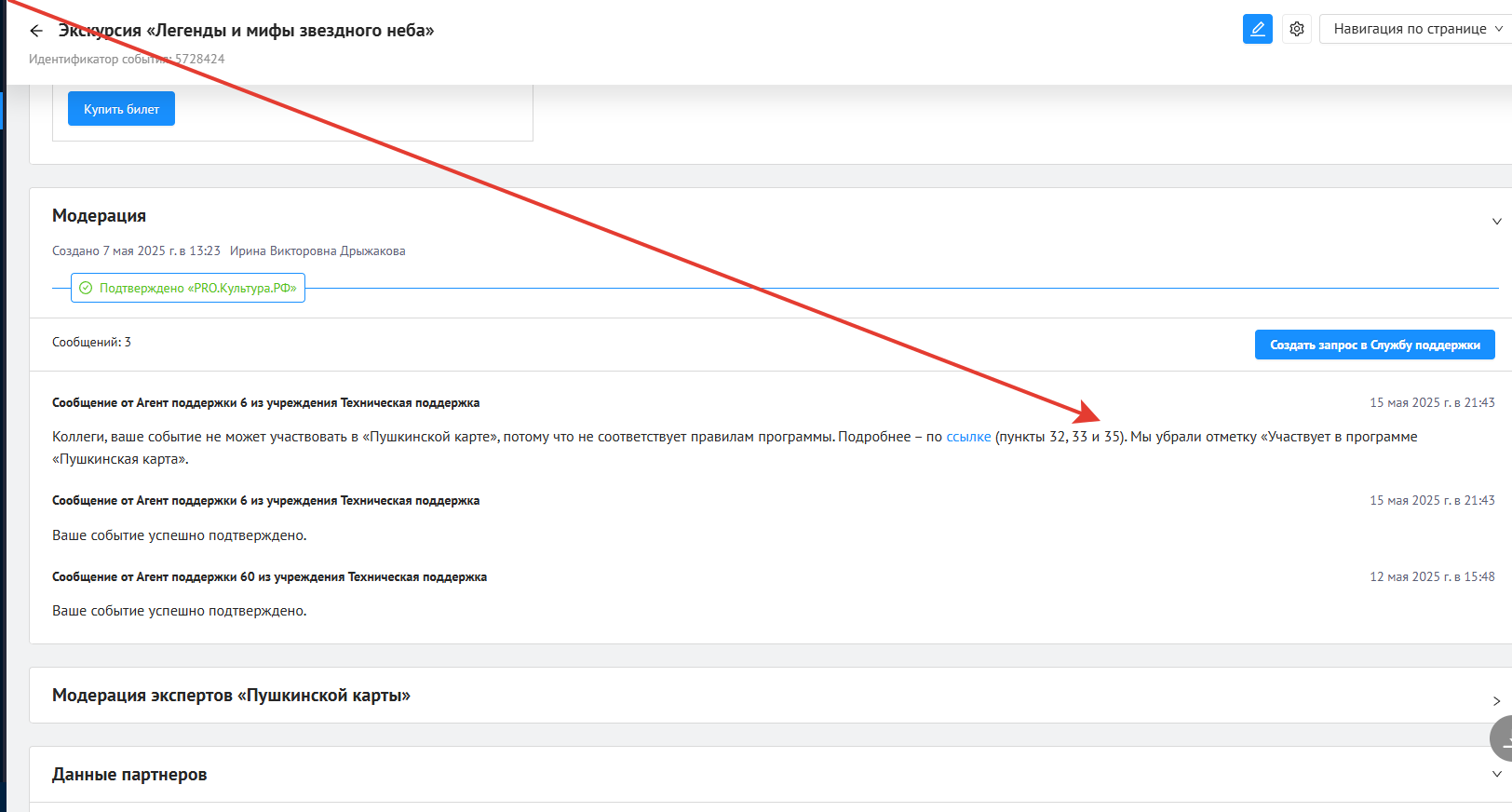The width and height of the screenshot is (1512, 812).
Task: Click the gray floating round button at right edge
Action: 1501,738
